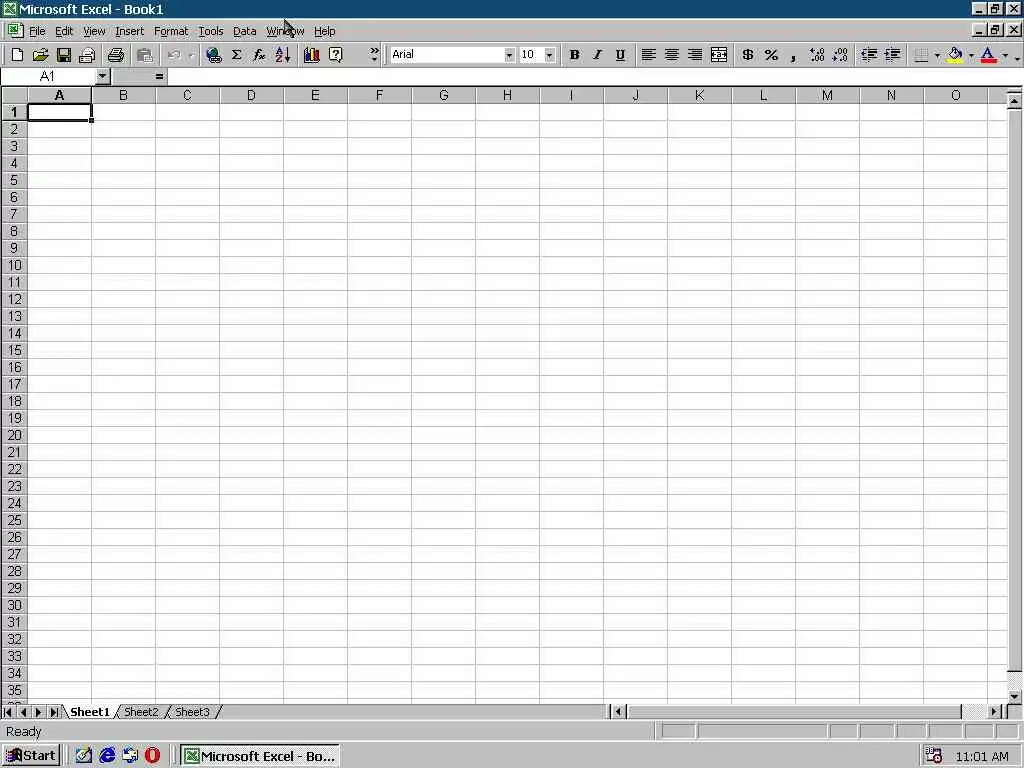Image resolution: width=1024 pixels, height=768 pixels.
Task: Select row 10 header
Action: (x=14, y=265)
